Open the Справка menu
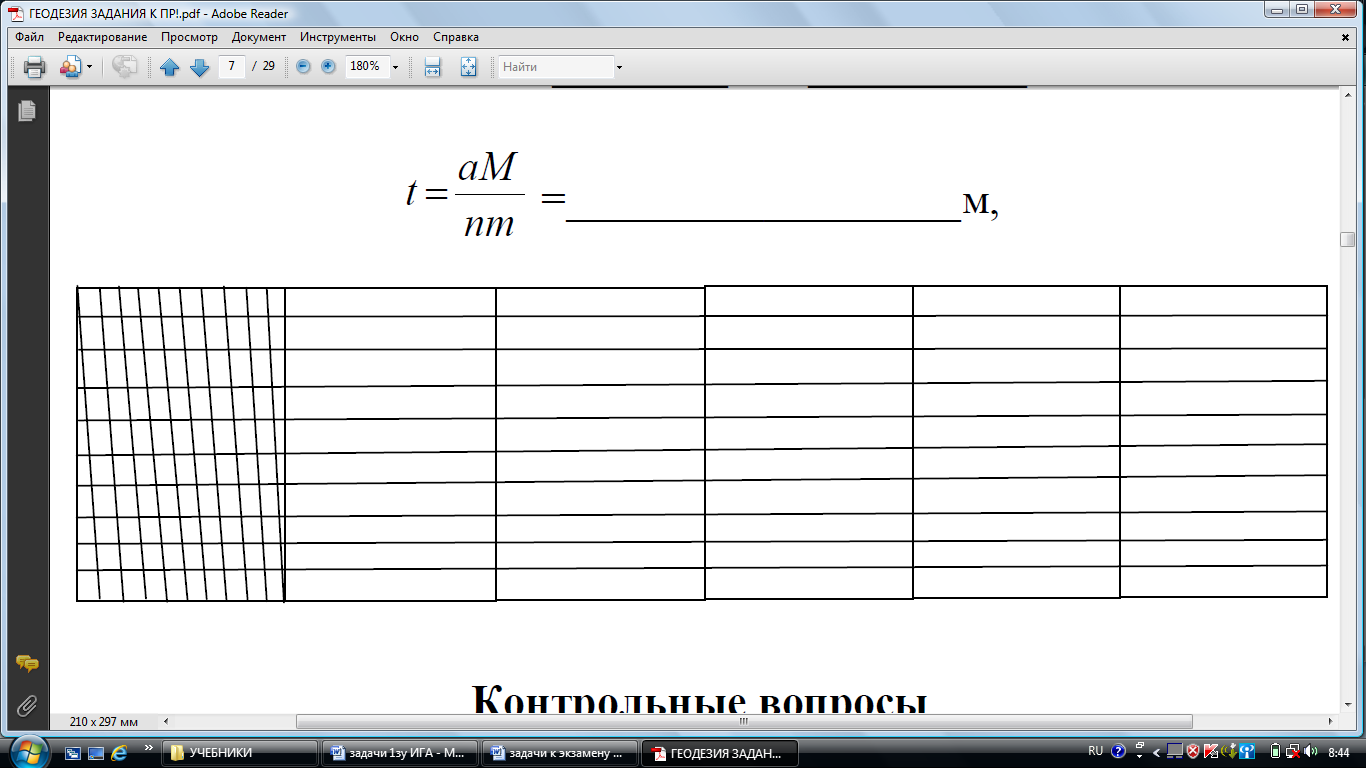The width and height of the screenshot is (1366, 768). (456, 37)
